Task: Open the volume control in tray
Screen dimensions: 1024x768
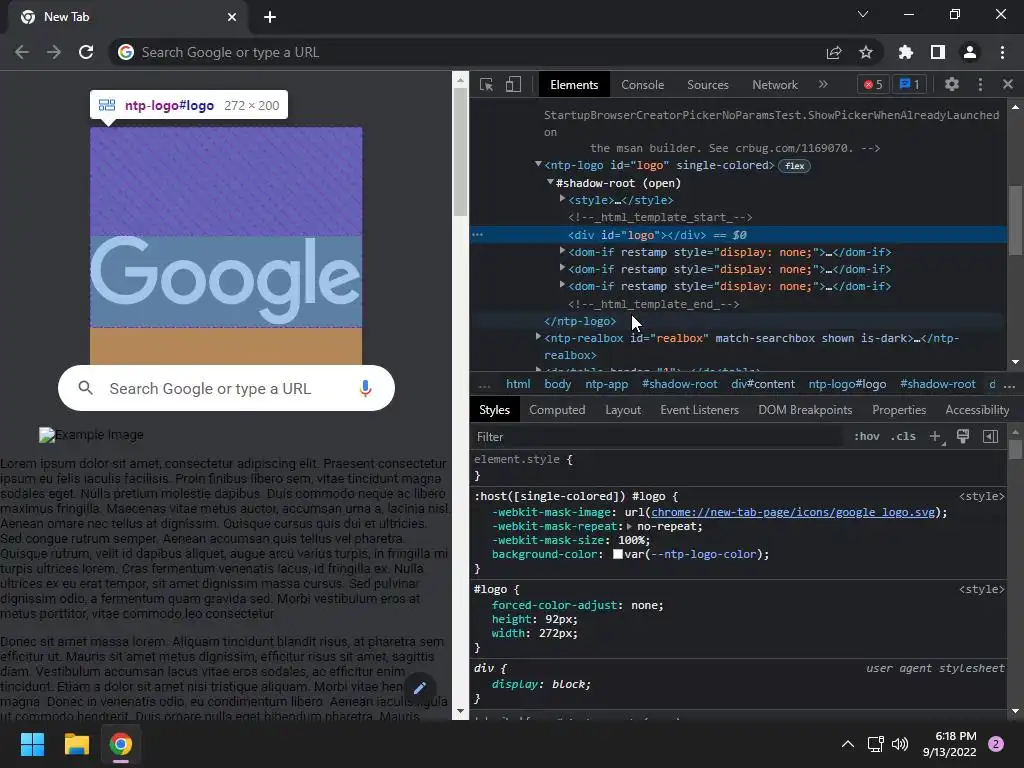Action: click(x=900, y=744)
